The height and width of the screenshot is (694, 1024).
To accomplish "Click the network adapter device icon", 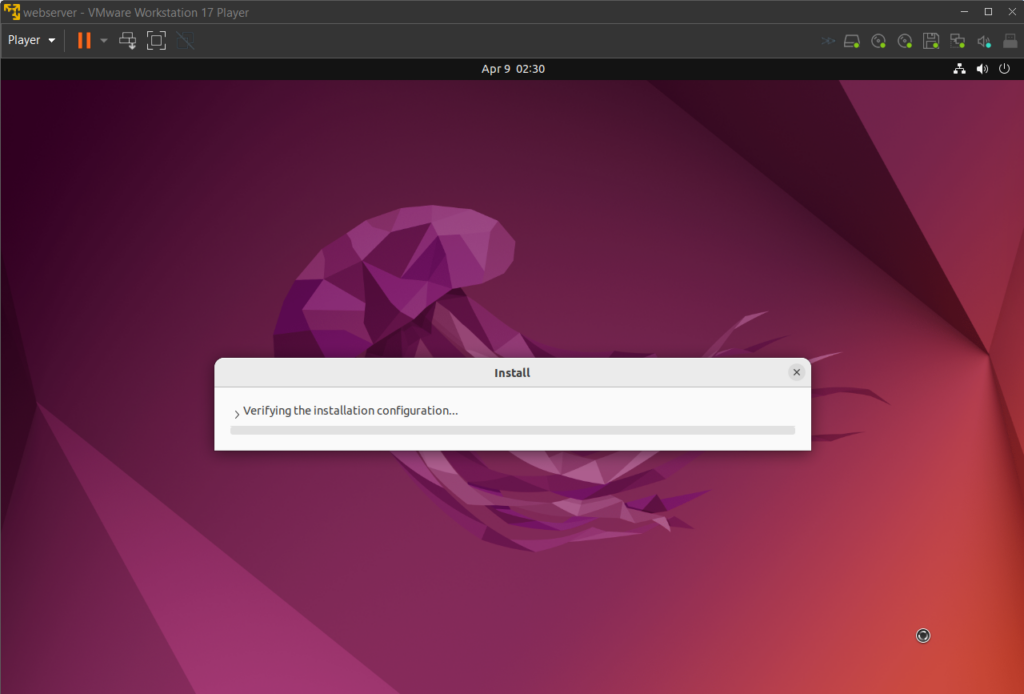I will pyautogui.click(x=957, y=41).
